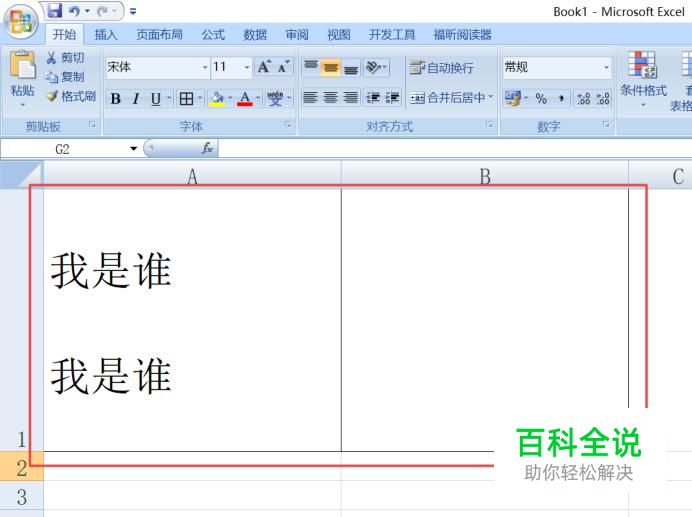The width and height of the screenshot is (692, 517).
Task: Save the workbook from quick access toolbar
Action: (x=55, y=11)
